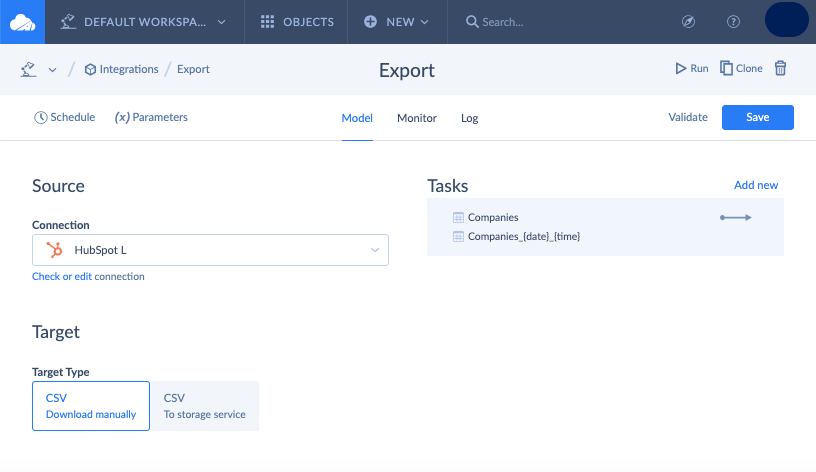Open the help question mark icon

click(733, 22)
